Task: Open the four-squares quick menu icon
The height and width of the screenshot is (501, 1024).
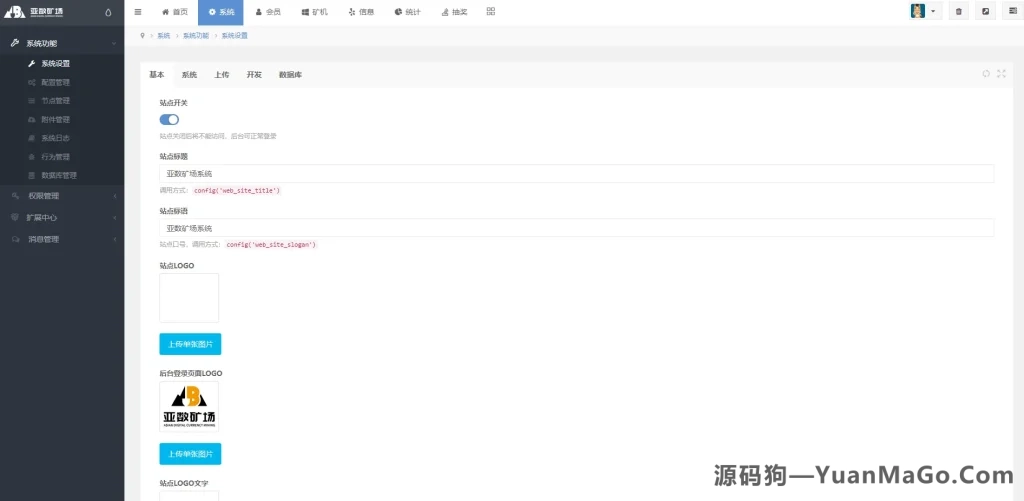Action: [x=491, y=12]
